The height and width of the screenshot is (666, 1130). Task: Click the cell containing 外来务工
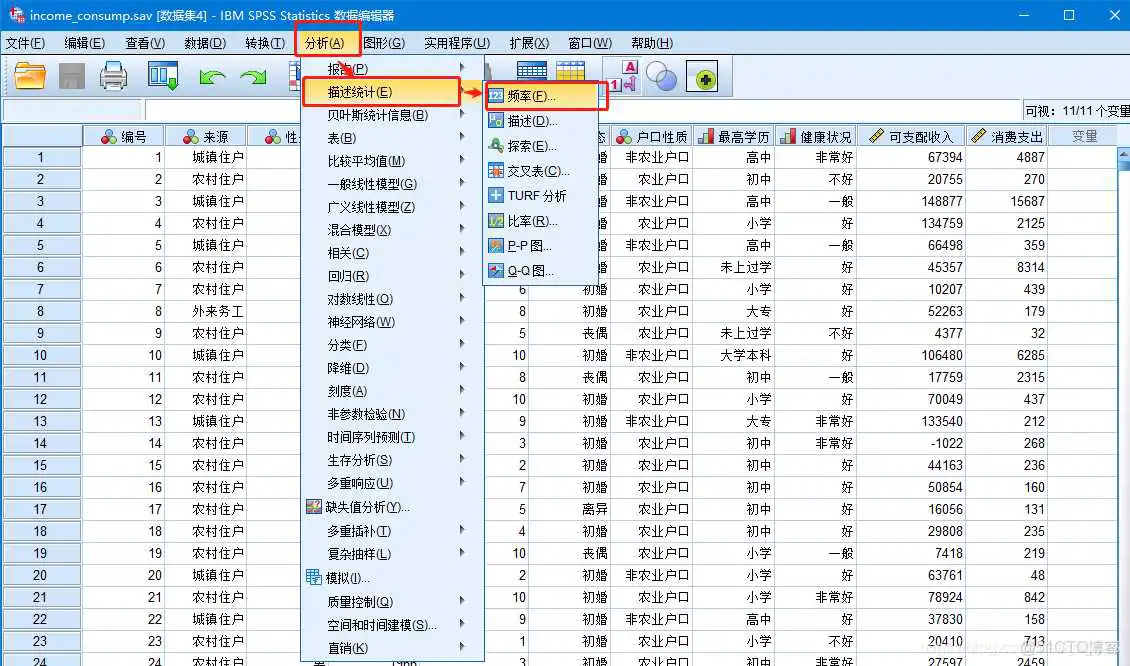click(205, 311)
